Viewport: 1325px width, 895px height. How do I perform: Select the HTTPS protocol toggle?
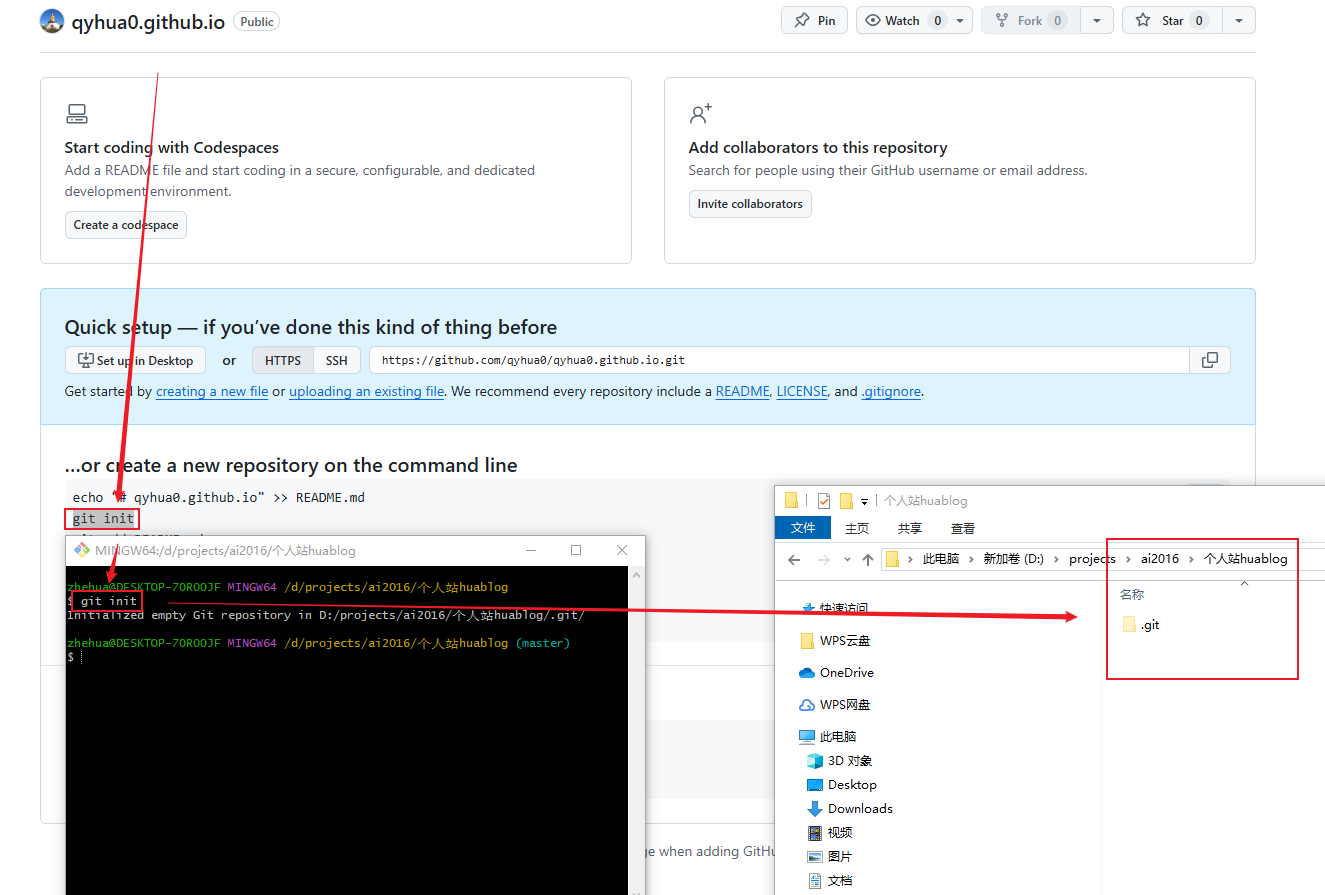point(282,360)
